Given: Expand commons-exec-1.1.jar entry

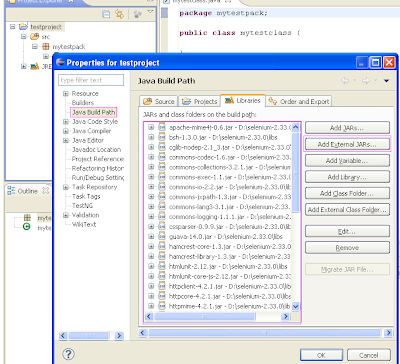Looking at the screenshot, I should point(151,177).
